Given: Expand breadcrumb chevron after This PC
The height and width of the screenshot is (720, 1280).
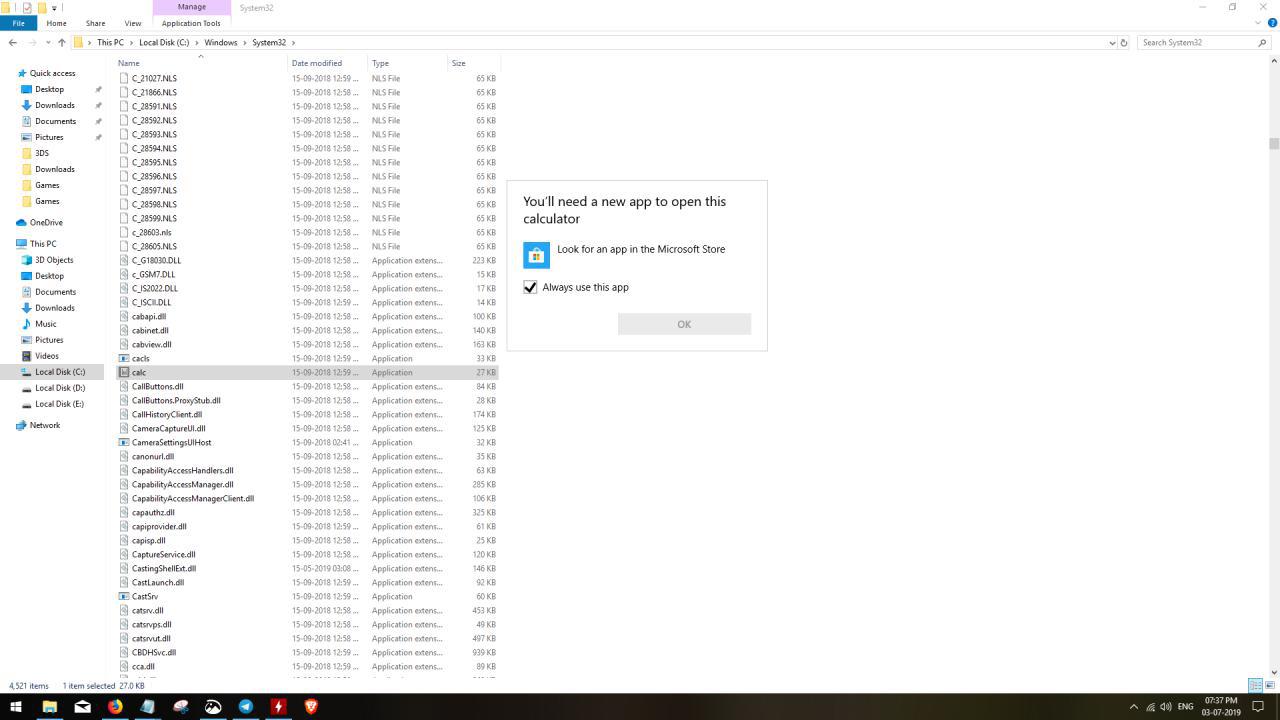Looking at the screenshot, I should (131, 42).
